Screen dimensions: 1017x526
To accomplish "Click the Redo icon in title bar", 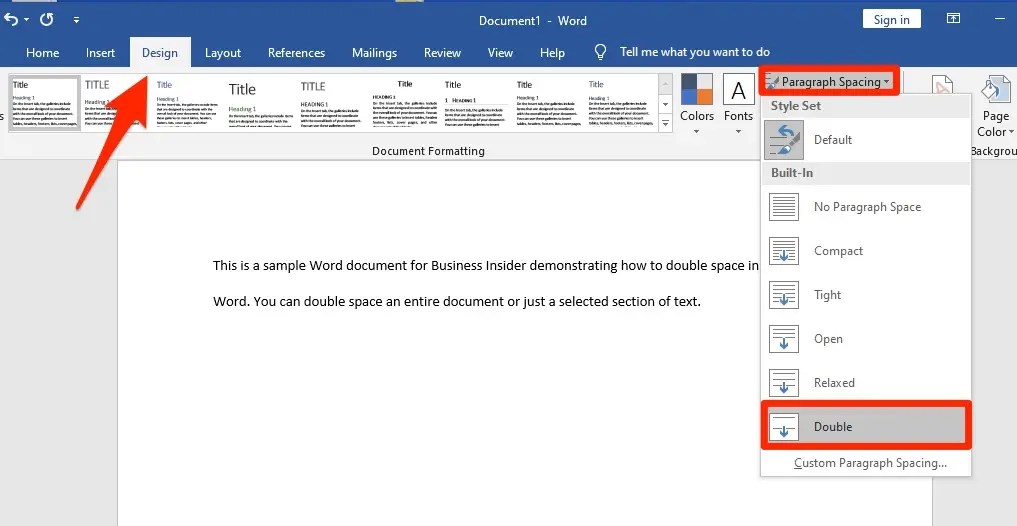I will coord(47,19).
